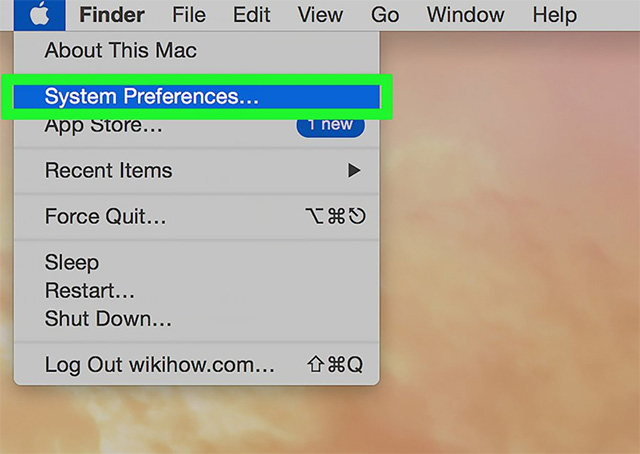The height and width of the screenshot is (454, 640).
Task: Open the File menu
Action: (x=189, y=15)
